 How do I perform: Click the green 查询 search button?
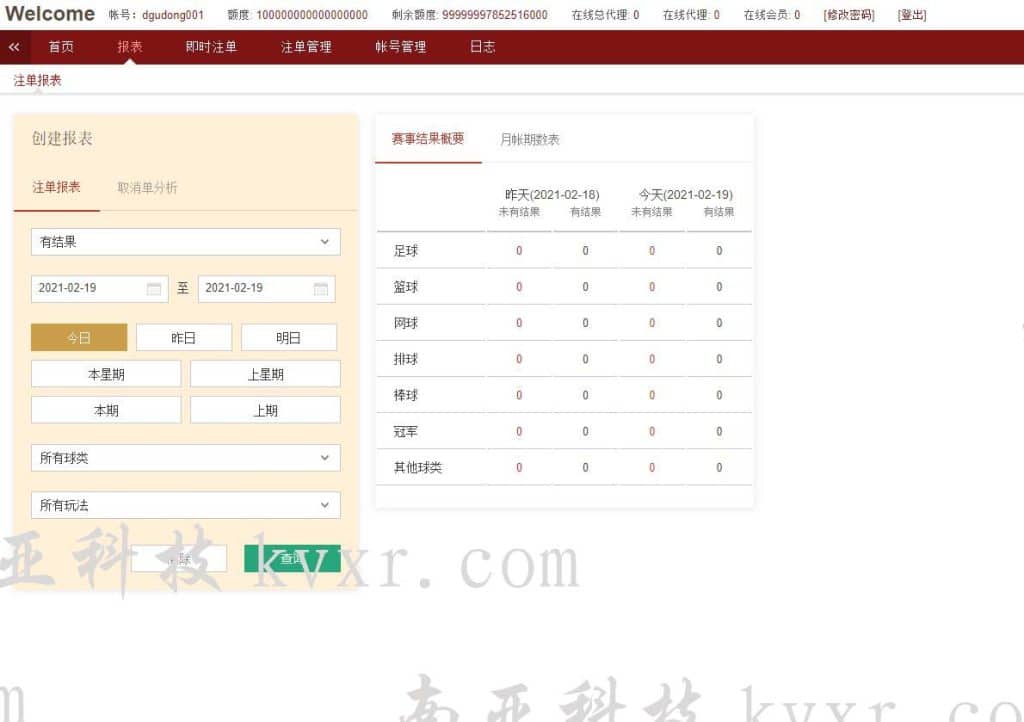292,559
